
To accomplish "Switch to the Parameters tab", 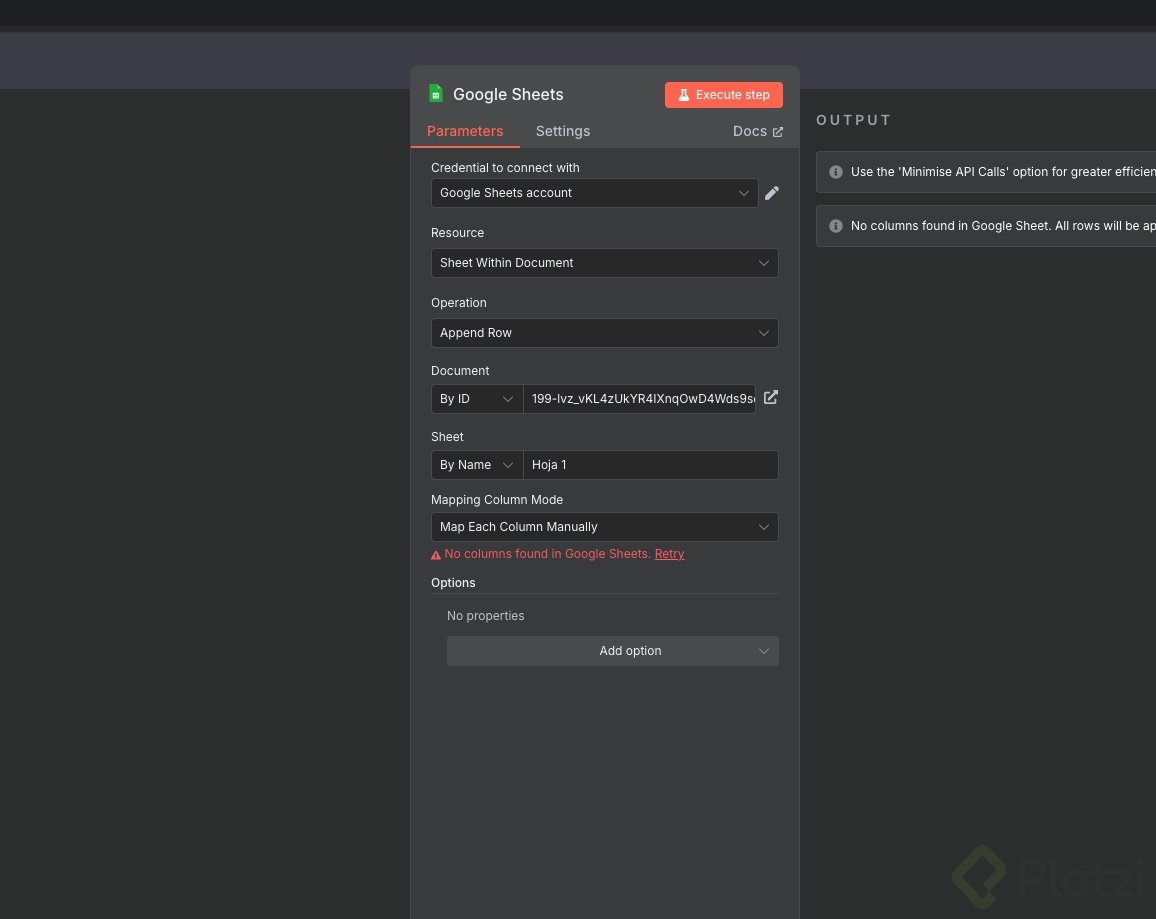I will point(465,131).
